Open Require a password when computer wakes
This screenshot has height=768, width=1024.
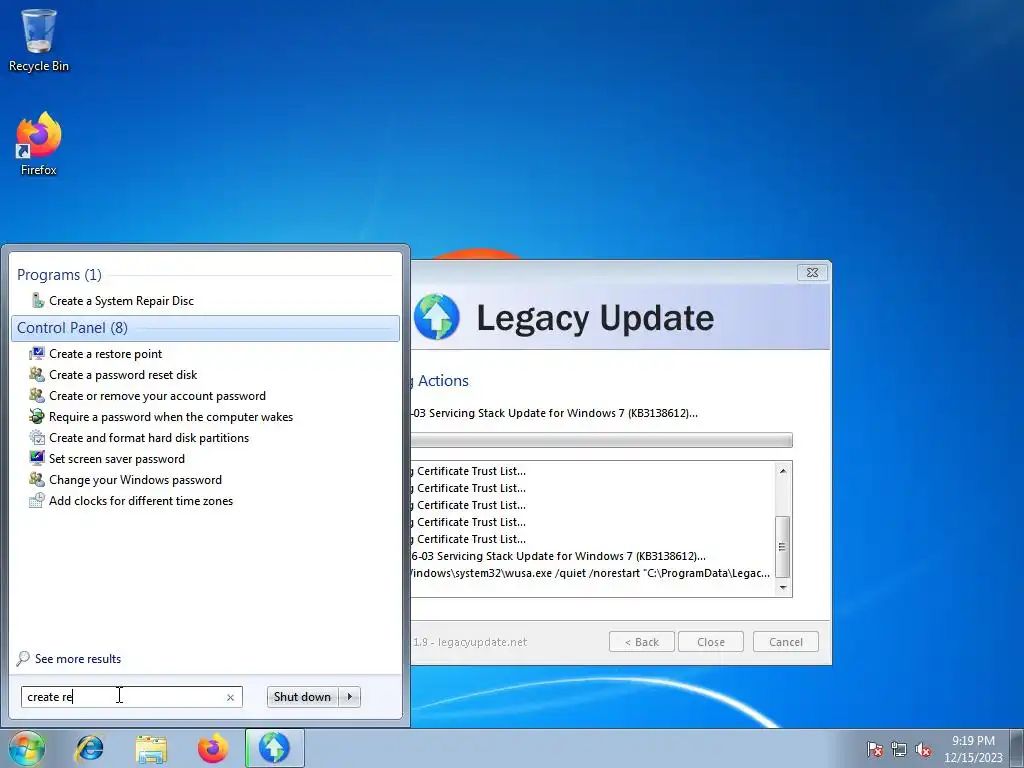[x=170, y=416]
